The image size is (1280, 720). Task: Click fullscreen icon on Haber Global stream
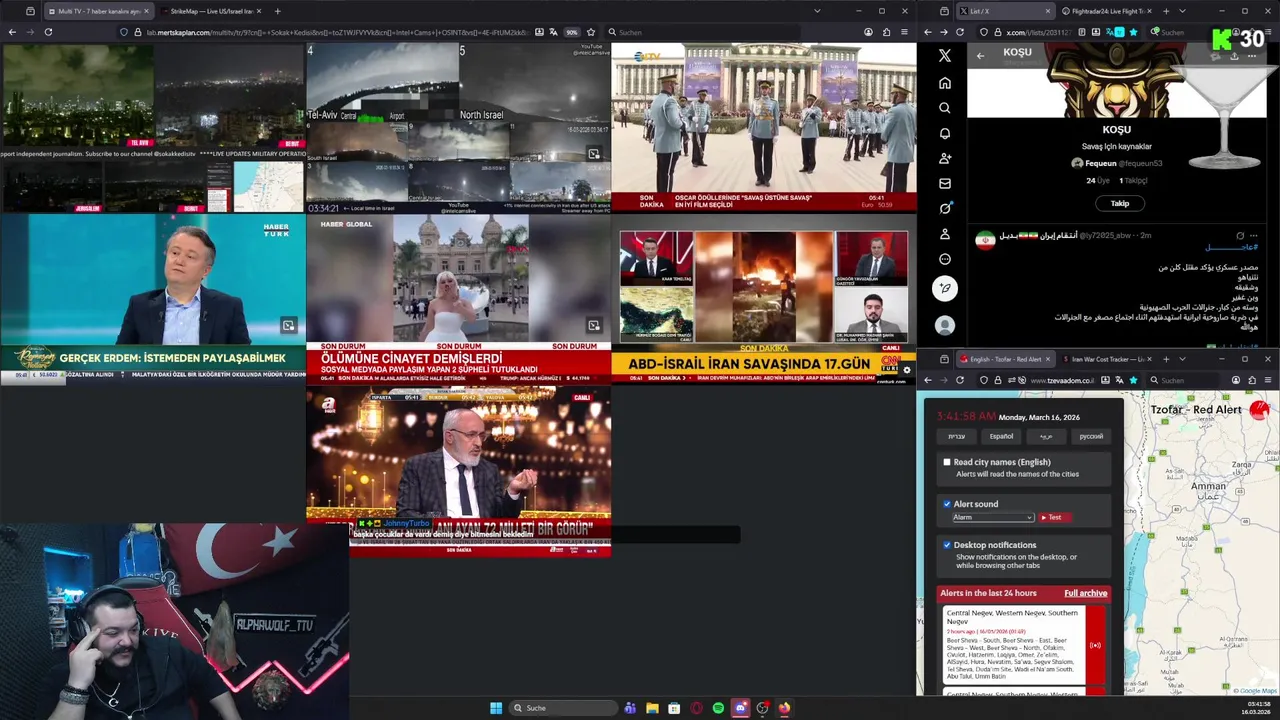[x=594, y=325]
